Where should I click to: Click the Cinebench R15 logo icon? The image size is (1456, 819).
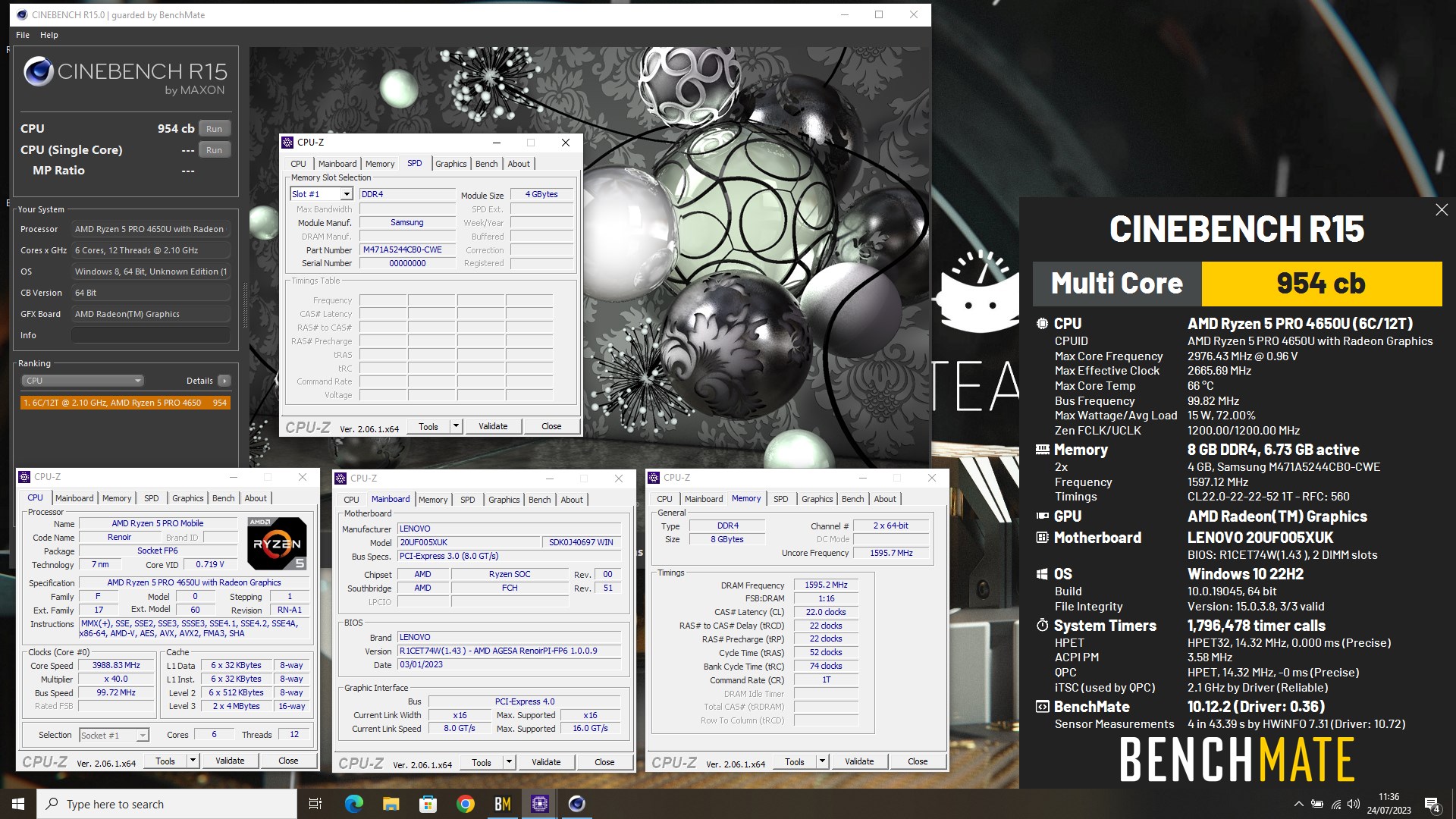point(38,73)
